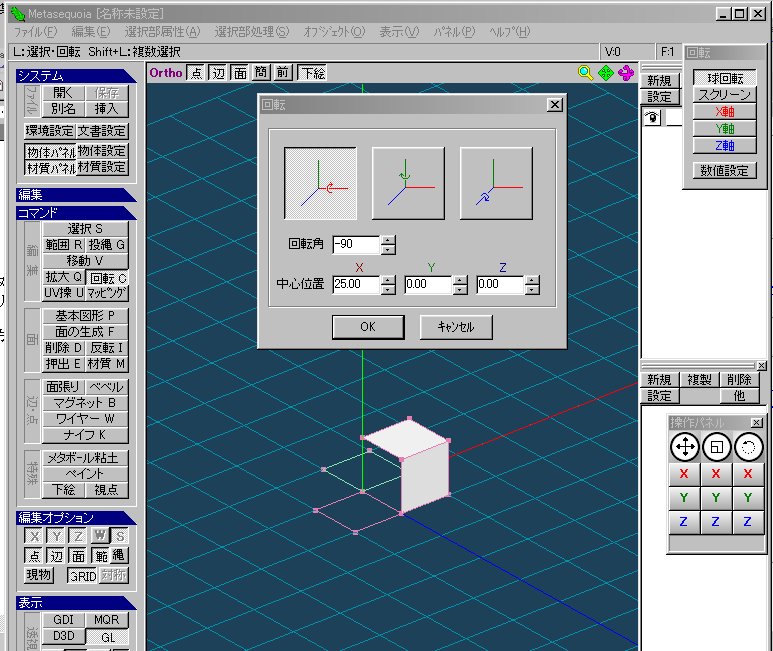Click the center Y input field
This screenshot has height=651, width=773.
(428, 284)
